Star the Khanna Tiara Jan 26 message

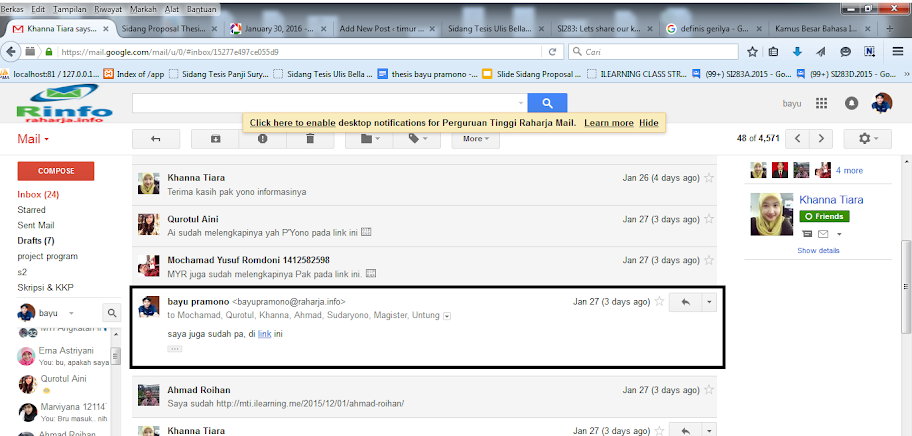[708, 177]
